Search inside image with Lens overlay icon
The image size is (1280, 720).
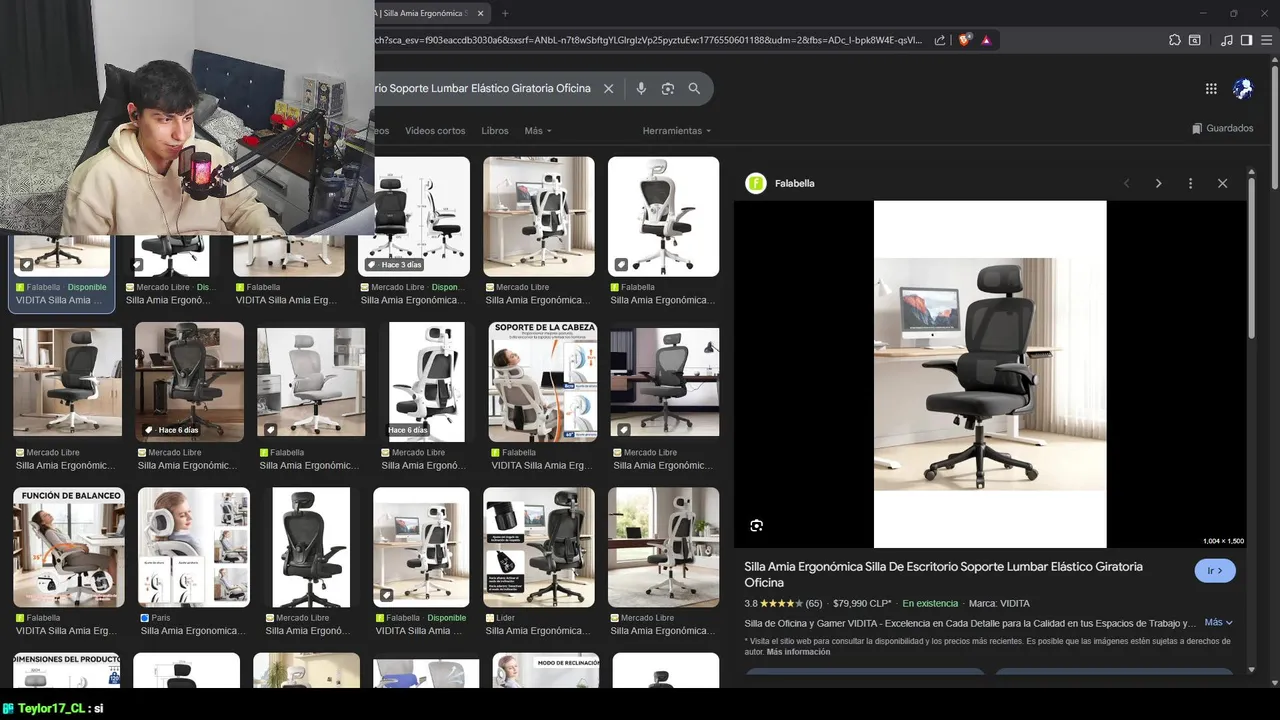756,525
